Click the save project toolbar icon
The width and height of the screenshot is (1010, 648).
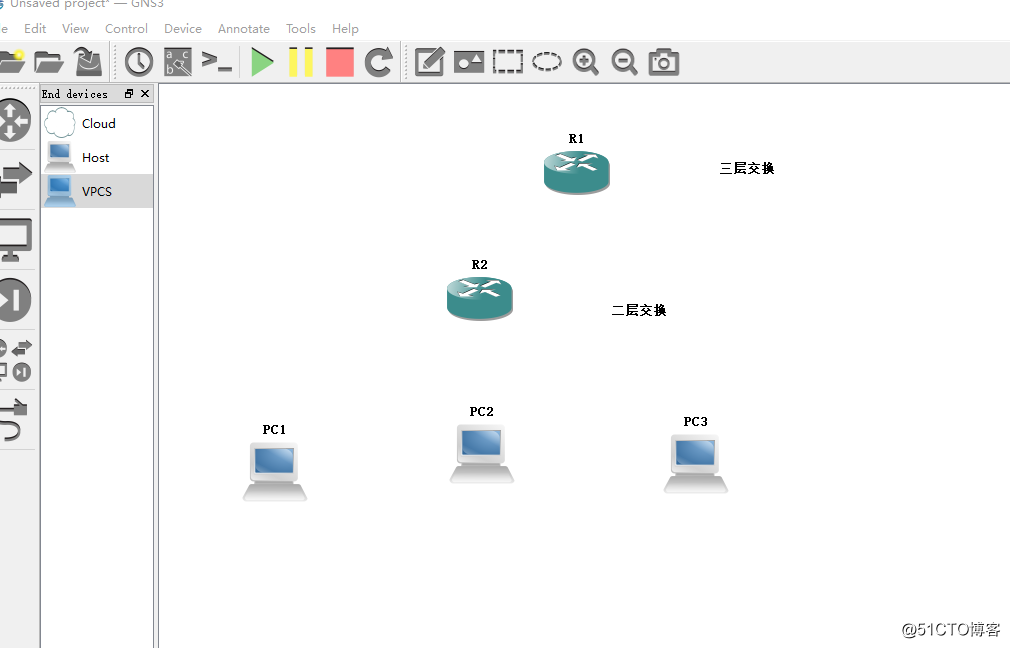(88, 62)
